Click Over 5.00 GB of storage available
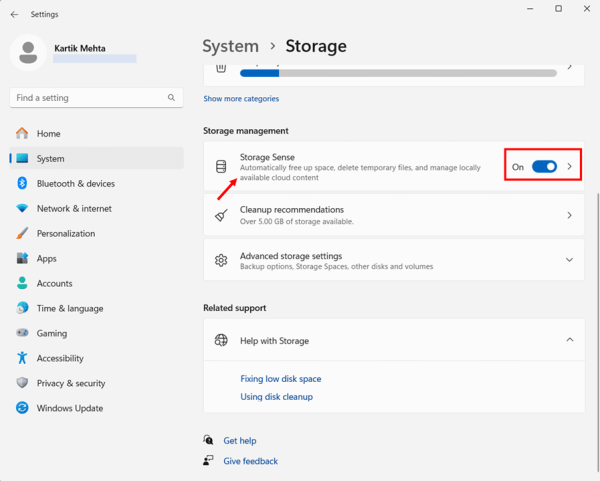 [x=297, y=222]
